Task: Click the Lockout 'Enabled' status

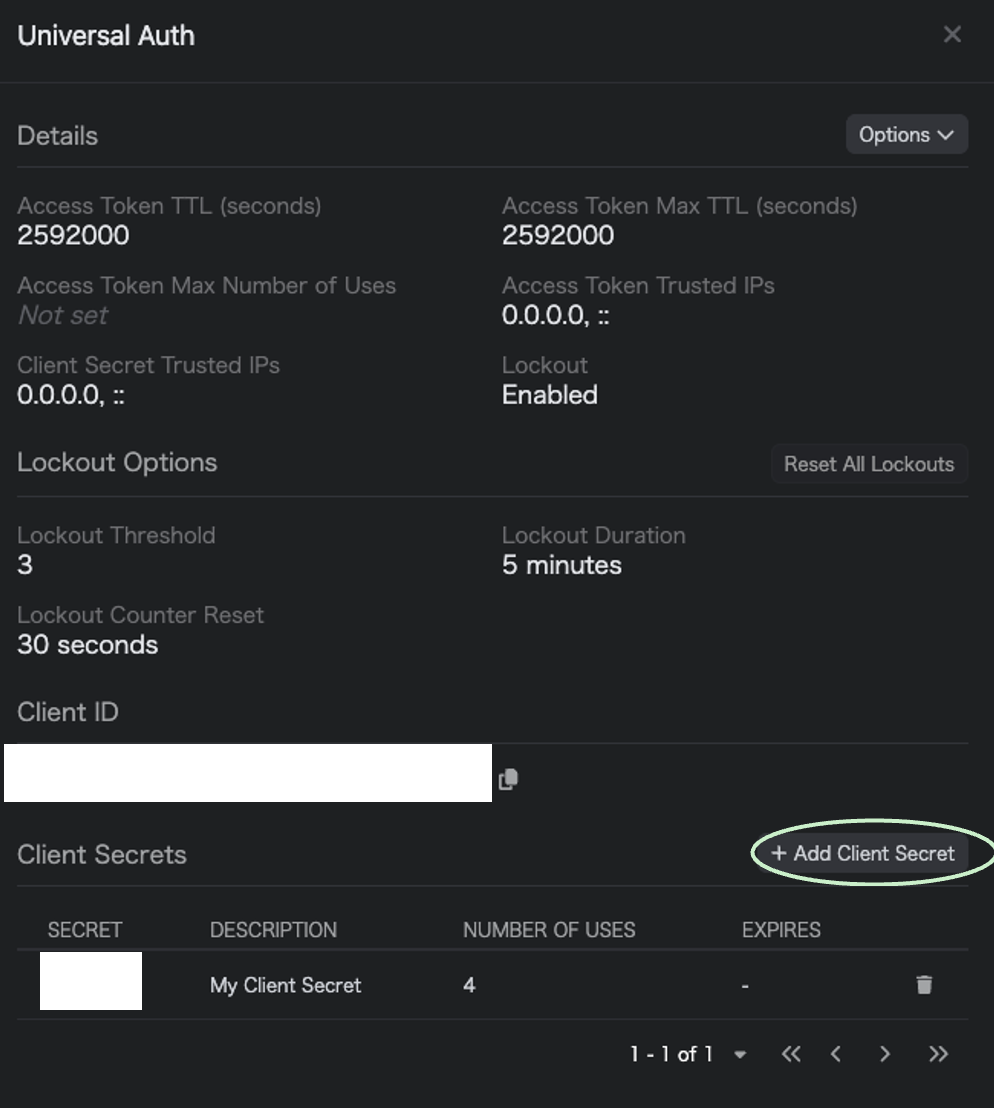Action: click(550, 395)
